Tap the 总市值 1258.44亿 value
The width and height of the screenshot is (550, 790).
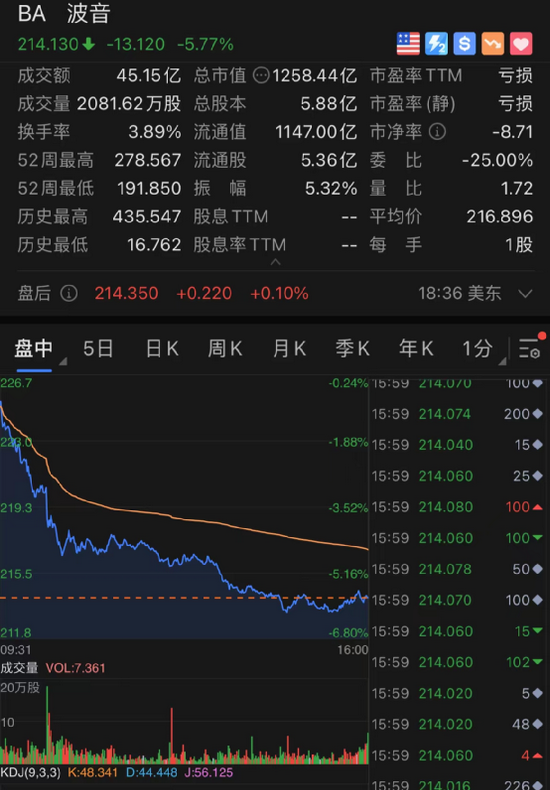315,76
